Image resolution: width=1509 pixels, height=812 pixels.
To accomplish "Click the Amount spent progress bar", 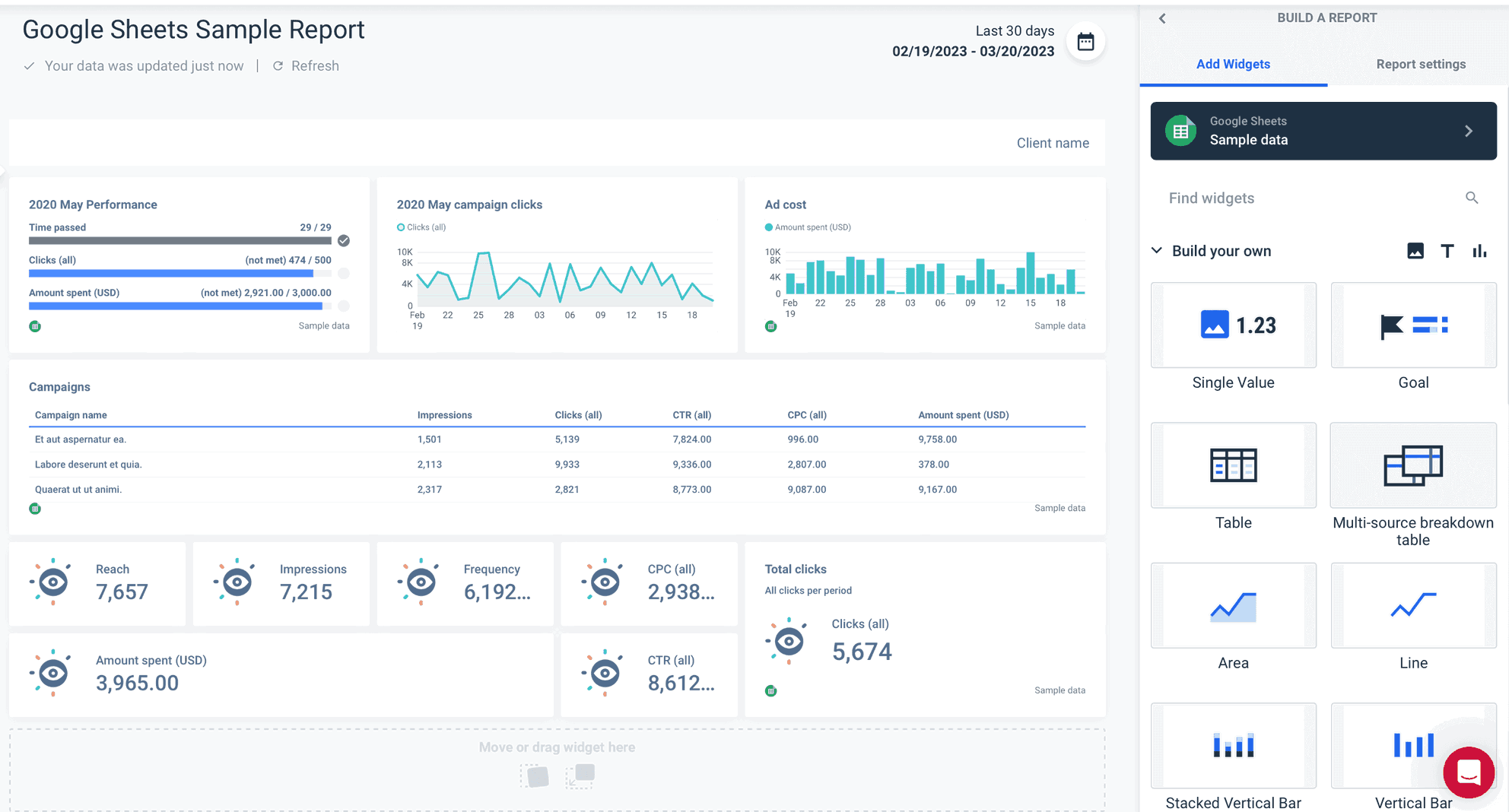I will 175,306.
